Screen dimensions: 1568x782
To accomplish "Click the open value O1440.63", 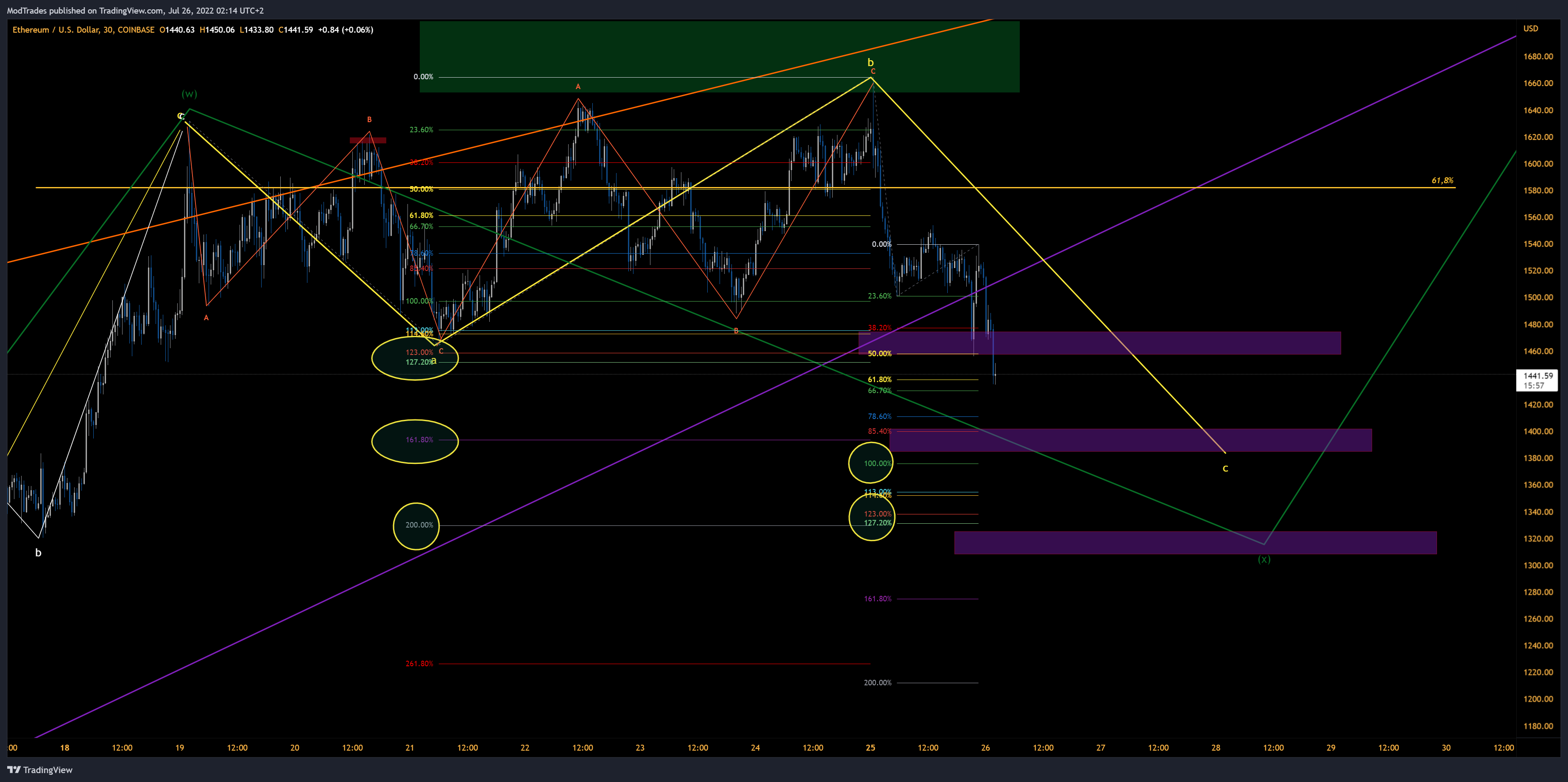I will coord(177,30).
